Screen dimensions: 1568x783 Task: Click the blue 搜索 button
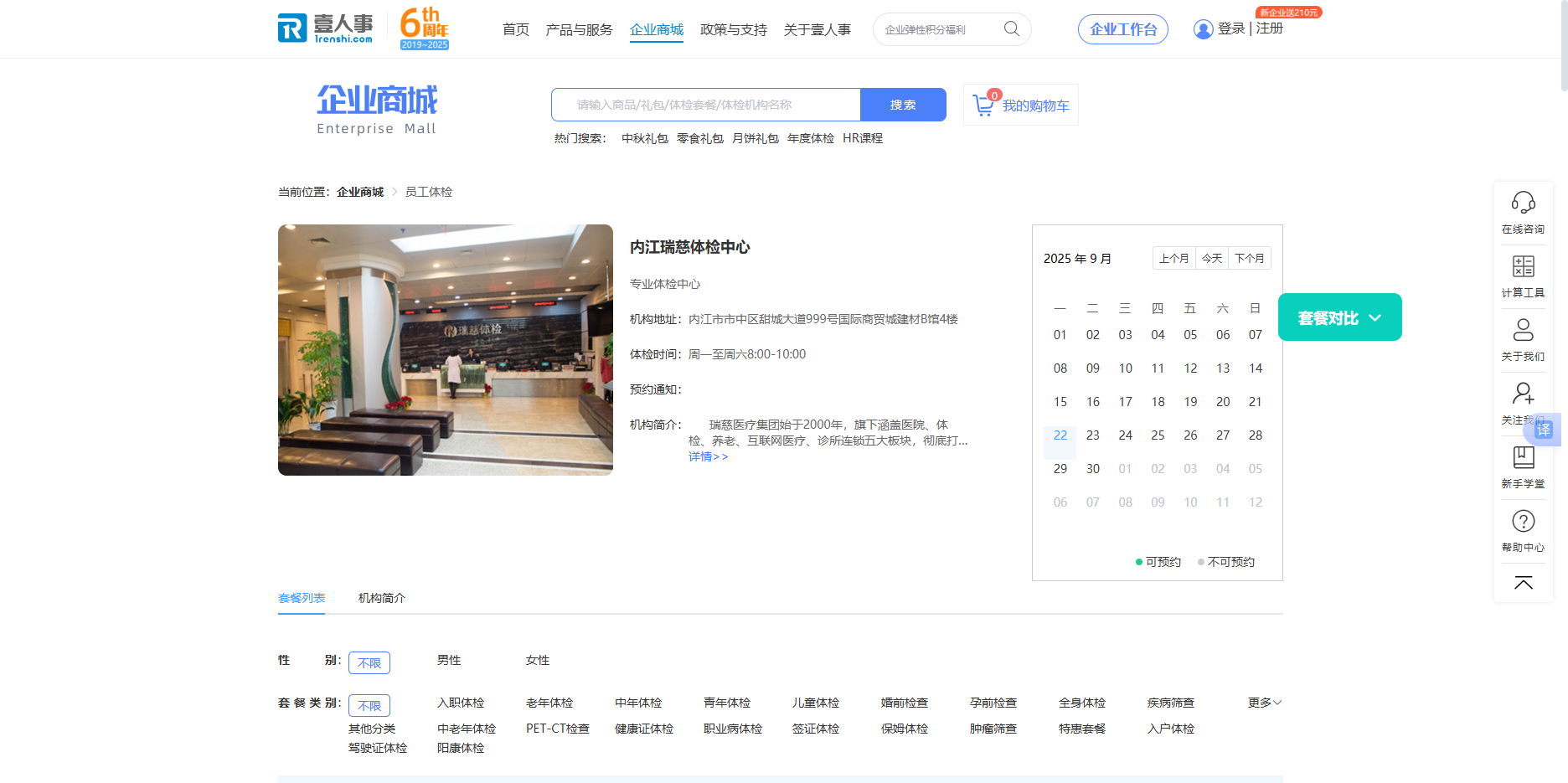click(x=903, y=105)
